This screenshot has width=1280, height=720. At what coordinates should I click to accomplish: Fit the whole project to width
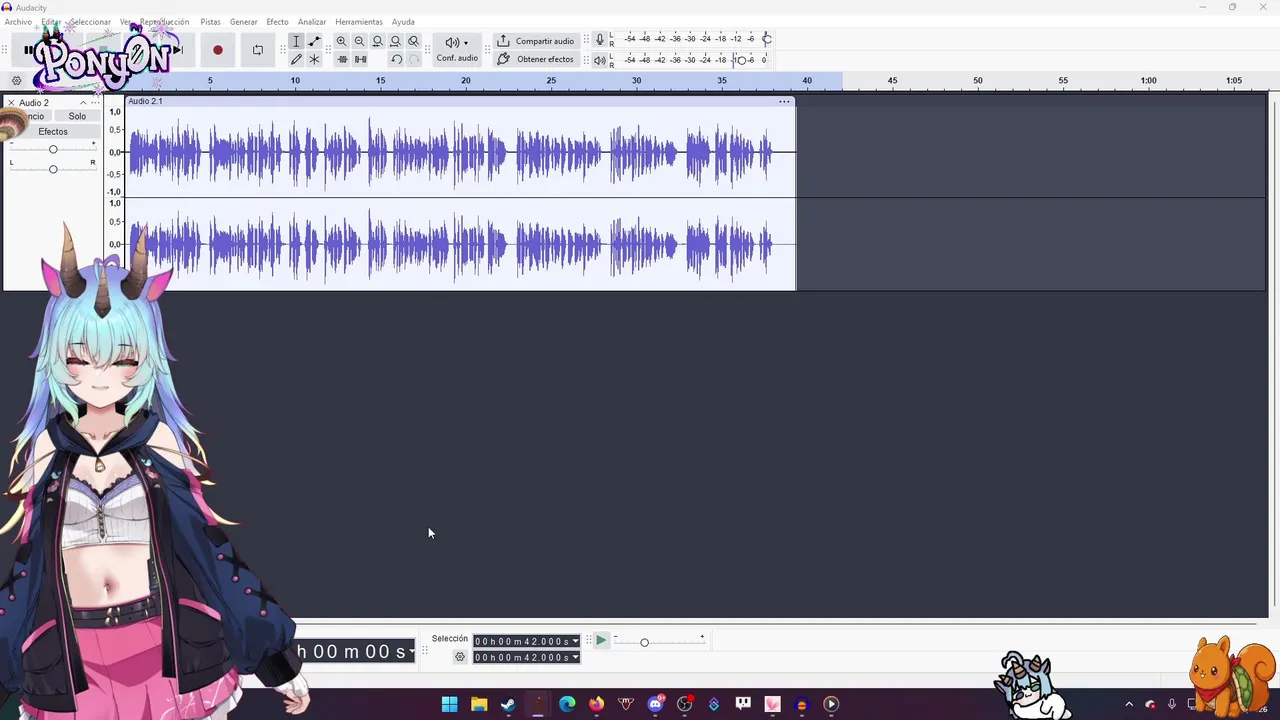[x=396, y=41]
